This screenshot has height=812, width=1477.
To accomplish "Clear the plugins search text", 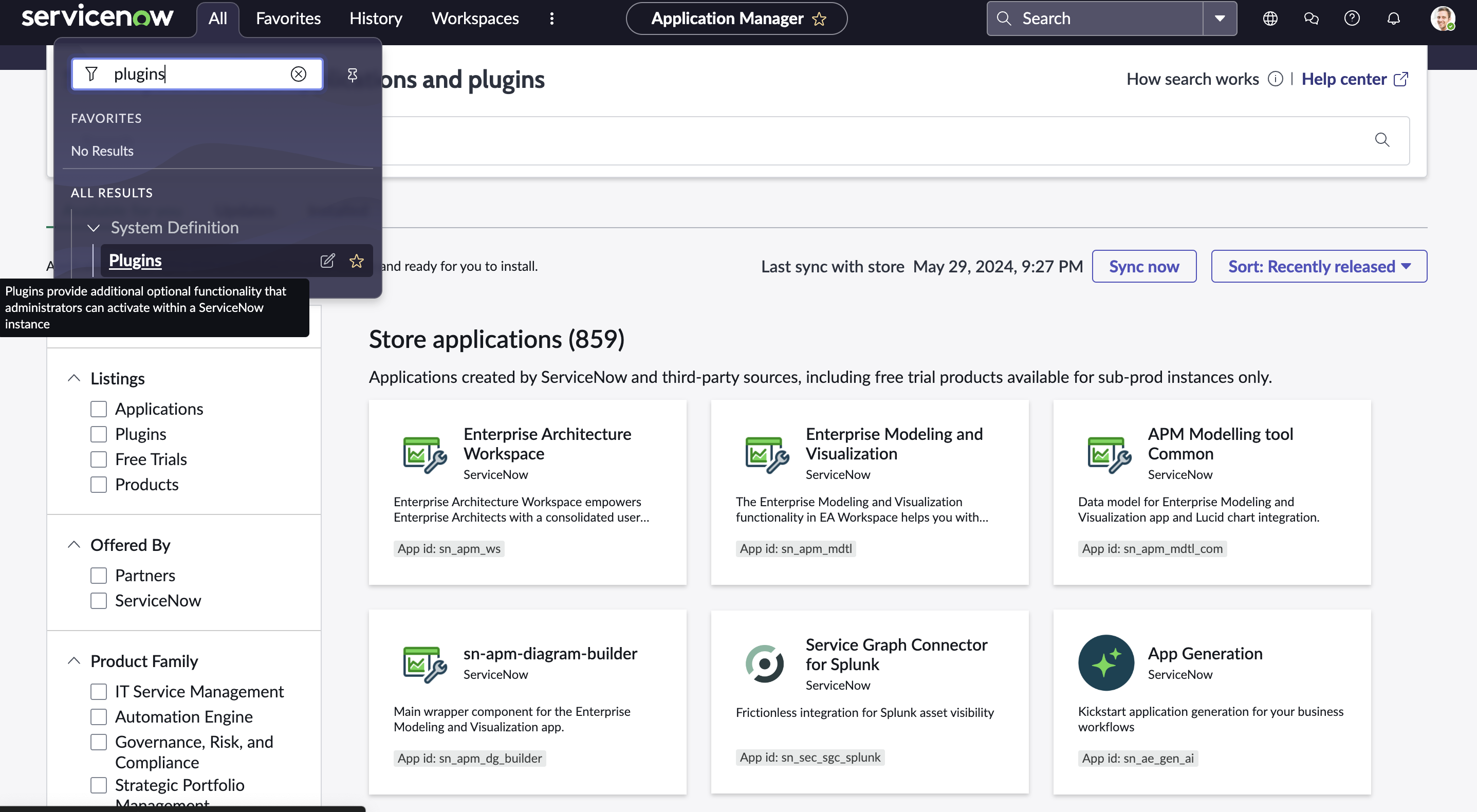I will pos(299,74).
